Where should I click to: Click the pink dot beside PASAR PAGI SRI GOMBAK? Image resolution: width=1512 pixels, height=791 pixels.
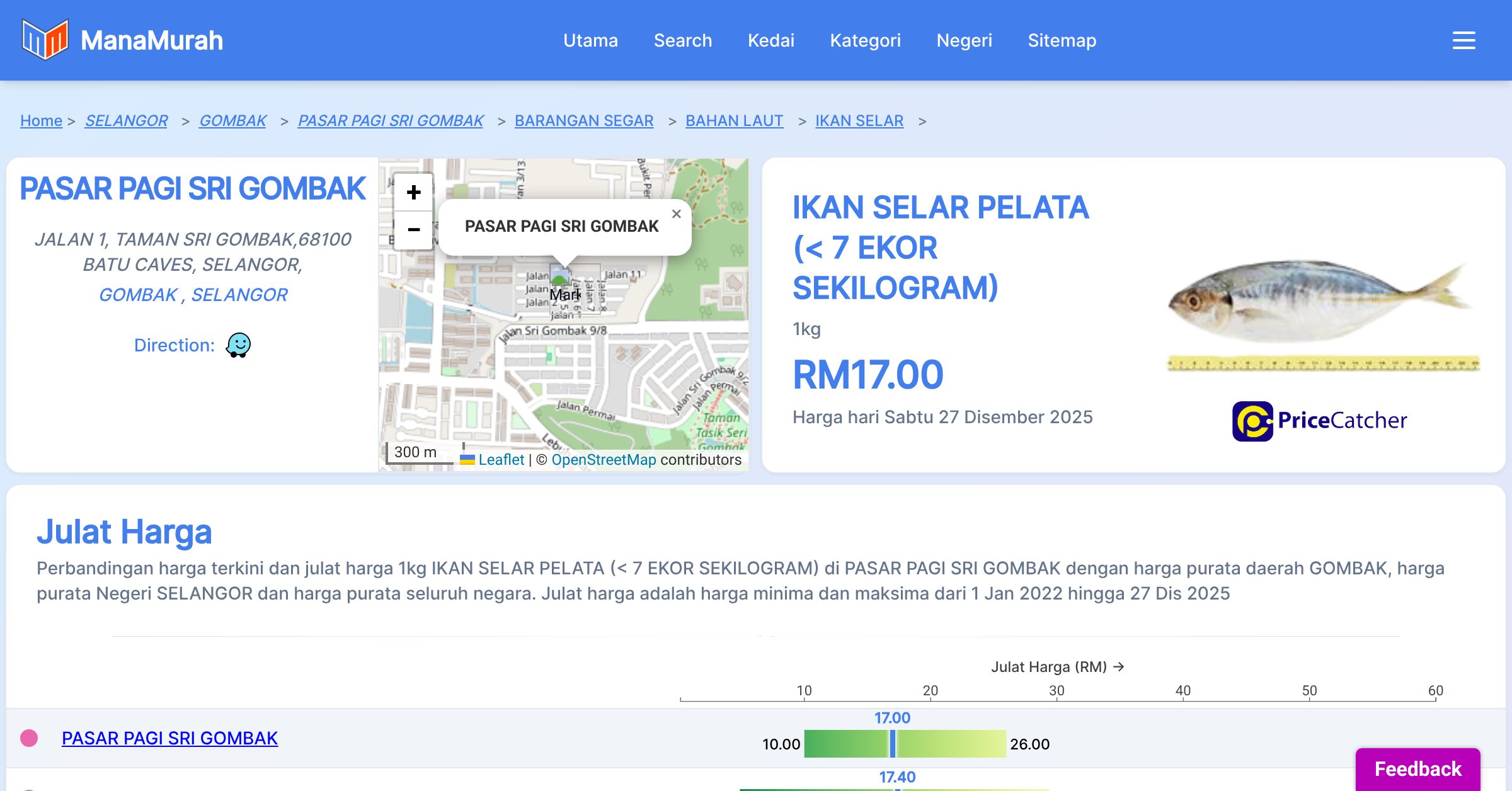(x=29, y=738)
